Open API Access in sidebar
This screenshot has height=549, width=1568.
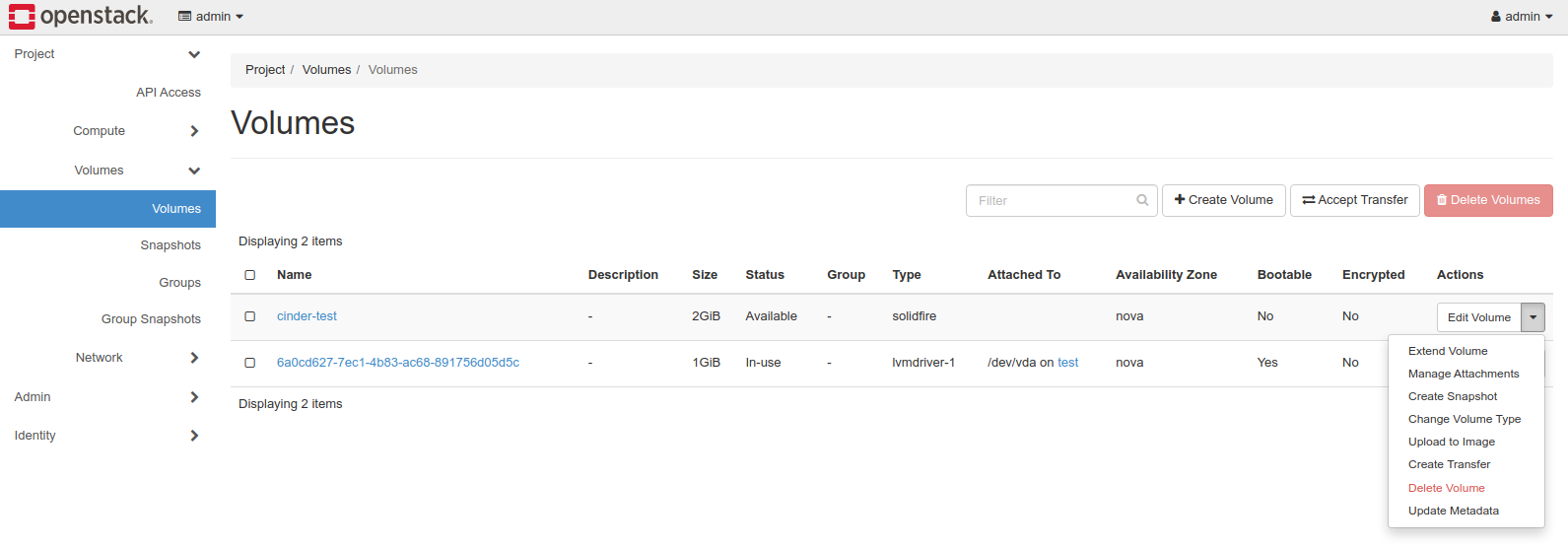tap(169, 93)
